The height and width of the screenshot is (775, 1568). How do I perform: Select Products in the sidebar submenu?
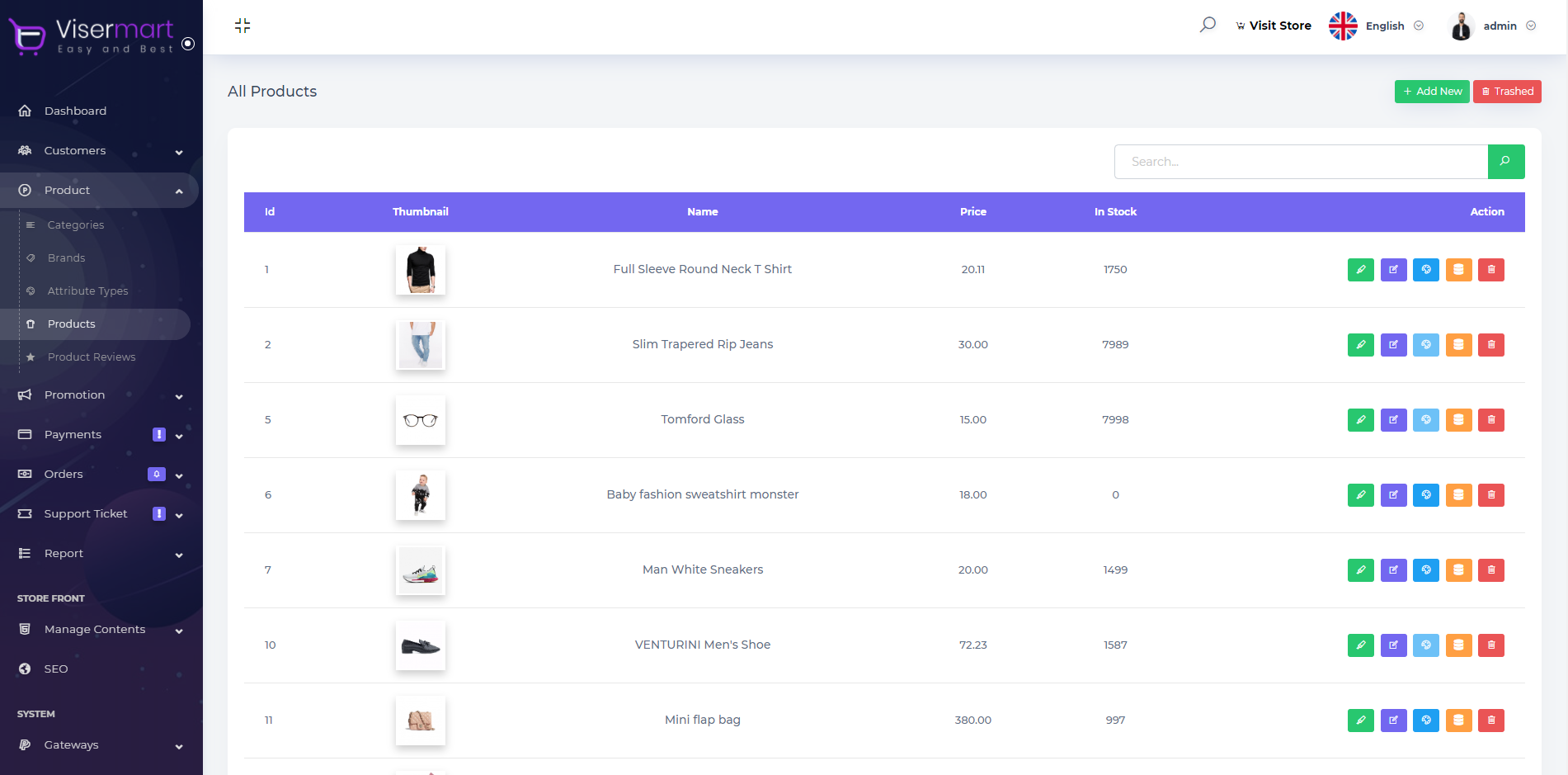(96, 324)
